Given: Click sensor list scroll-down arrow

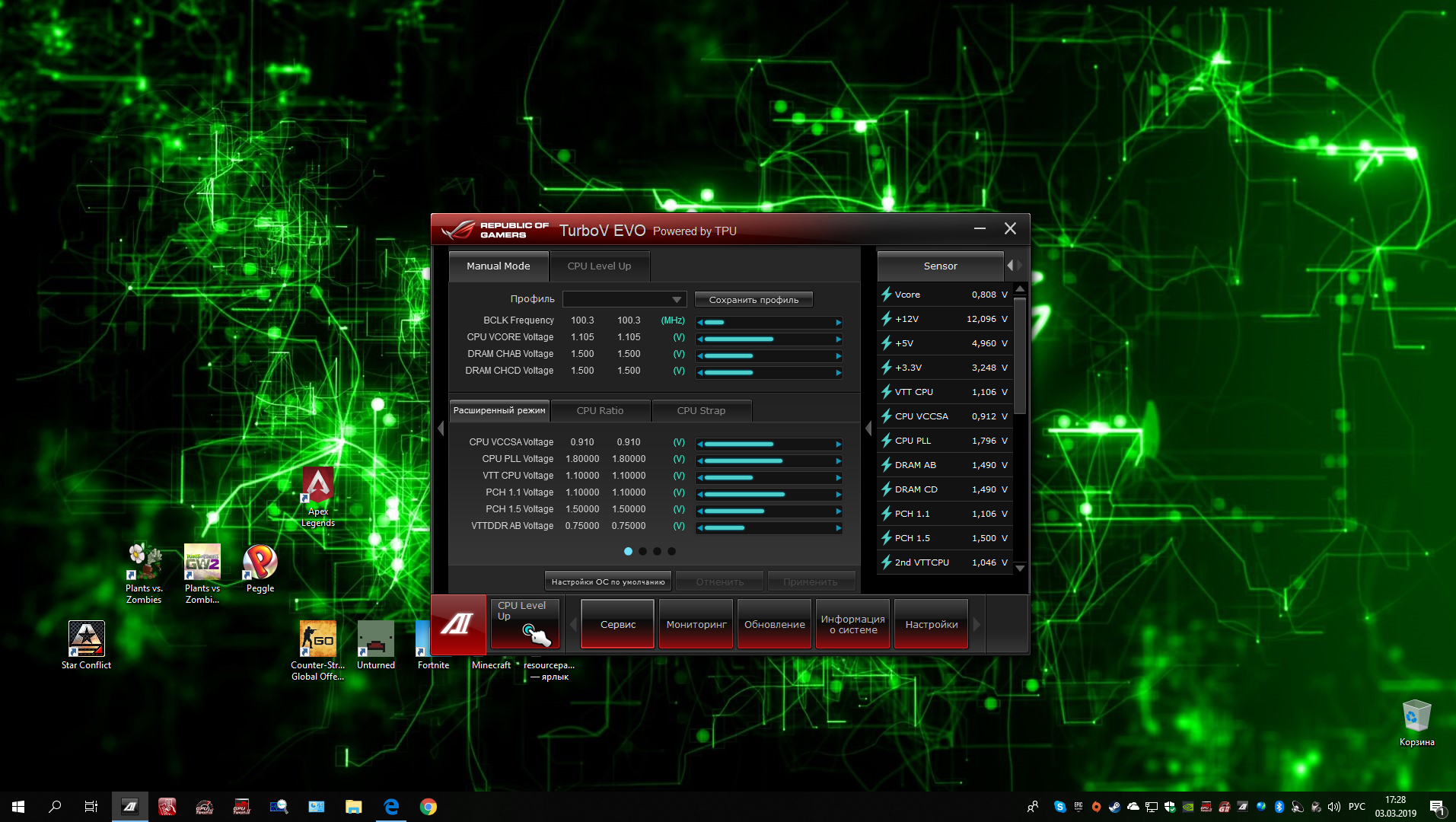Looking at the screenshot, I should click(1020, 569).
